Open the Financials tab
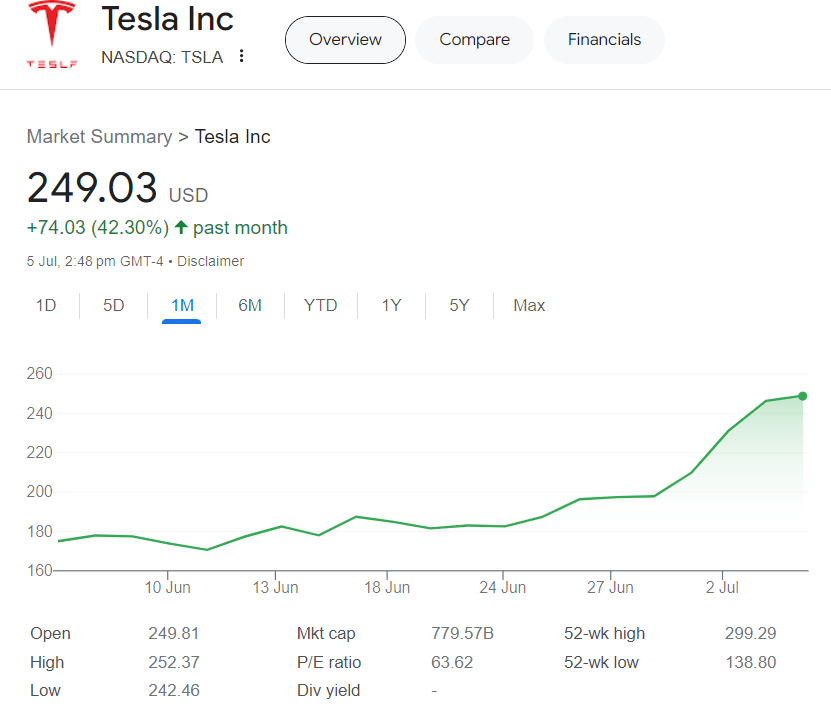Viewport: 831px width, 706px height. pos(604,40)
